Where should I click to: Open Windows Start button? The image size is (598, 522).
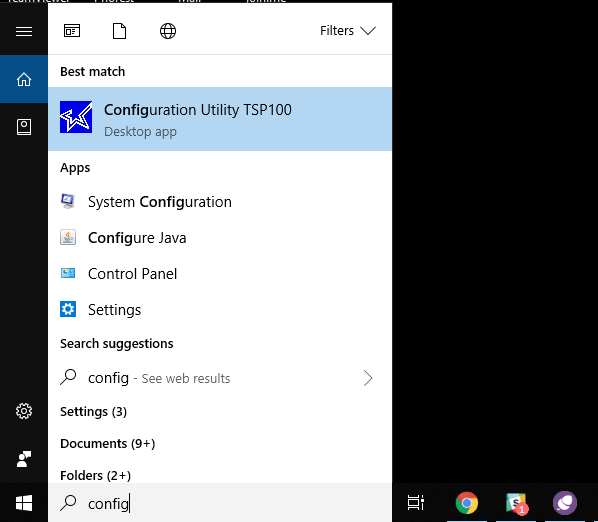coord(24,503)
